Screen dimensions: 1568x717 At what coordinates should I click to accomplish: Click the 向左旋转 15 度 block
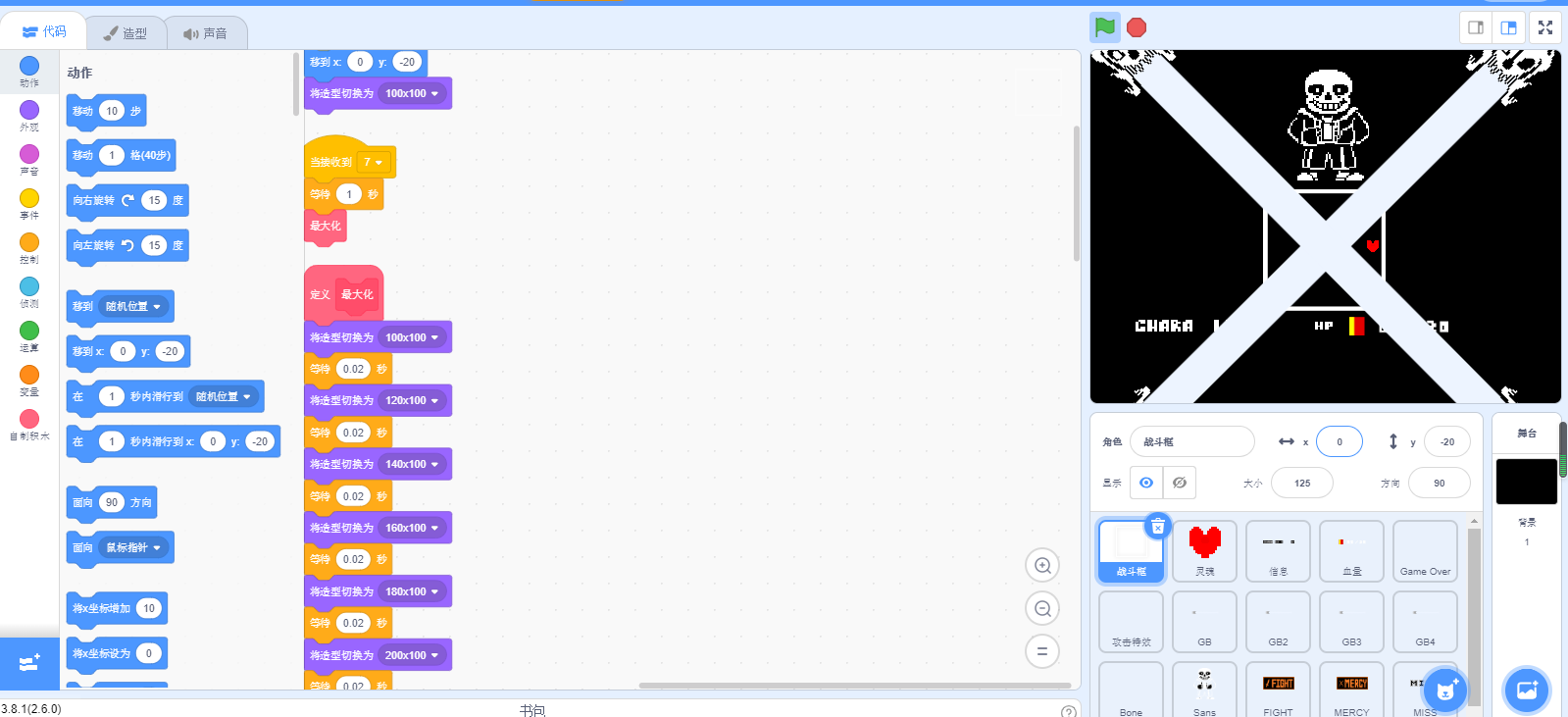pyautogui.click(x=127, y=245)
